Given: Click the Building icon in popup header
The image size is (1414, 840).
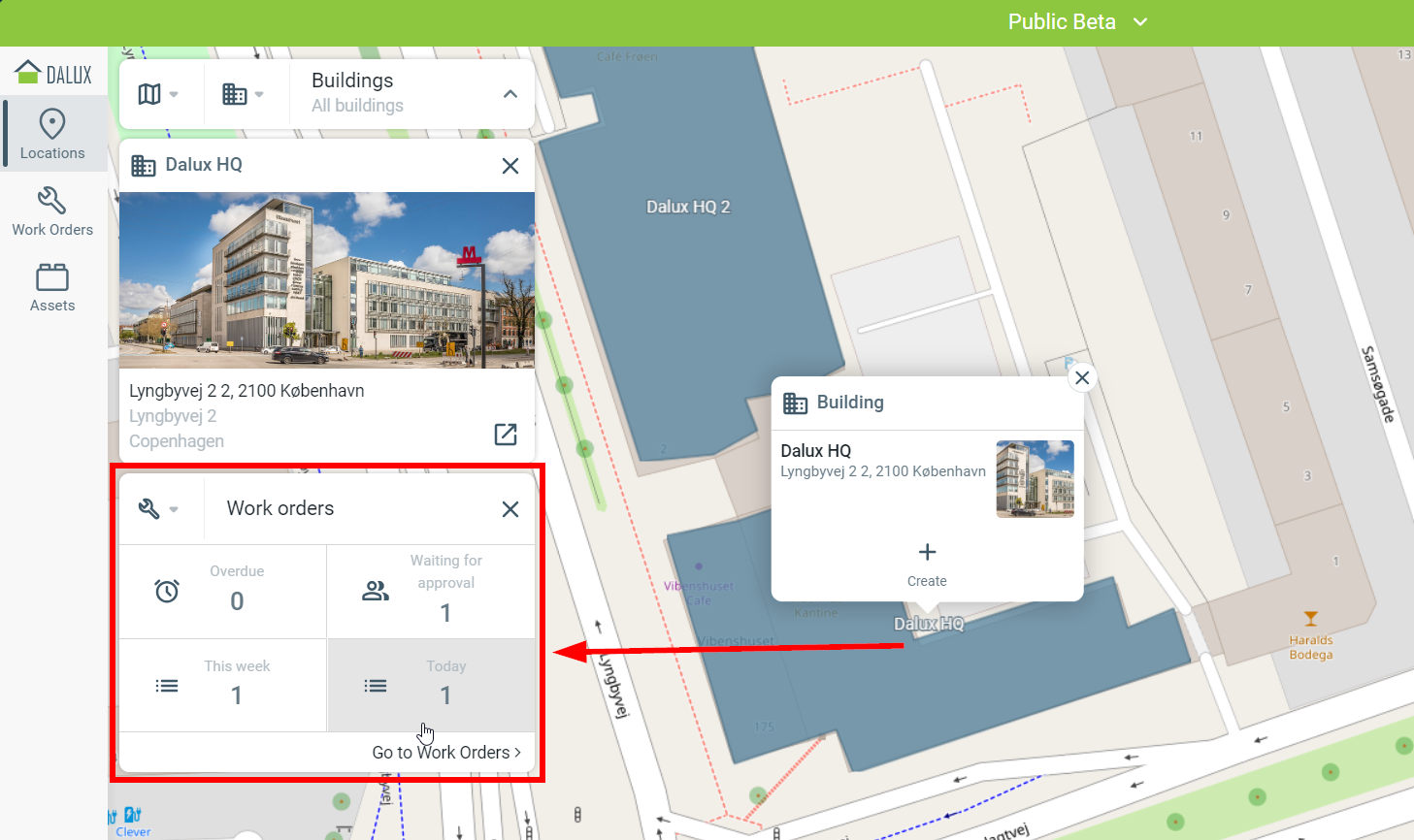Looking at the screenshot, I should tap(795, 403).
